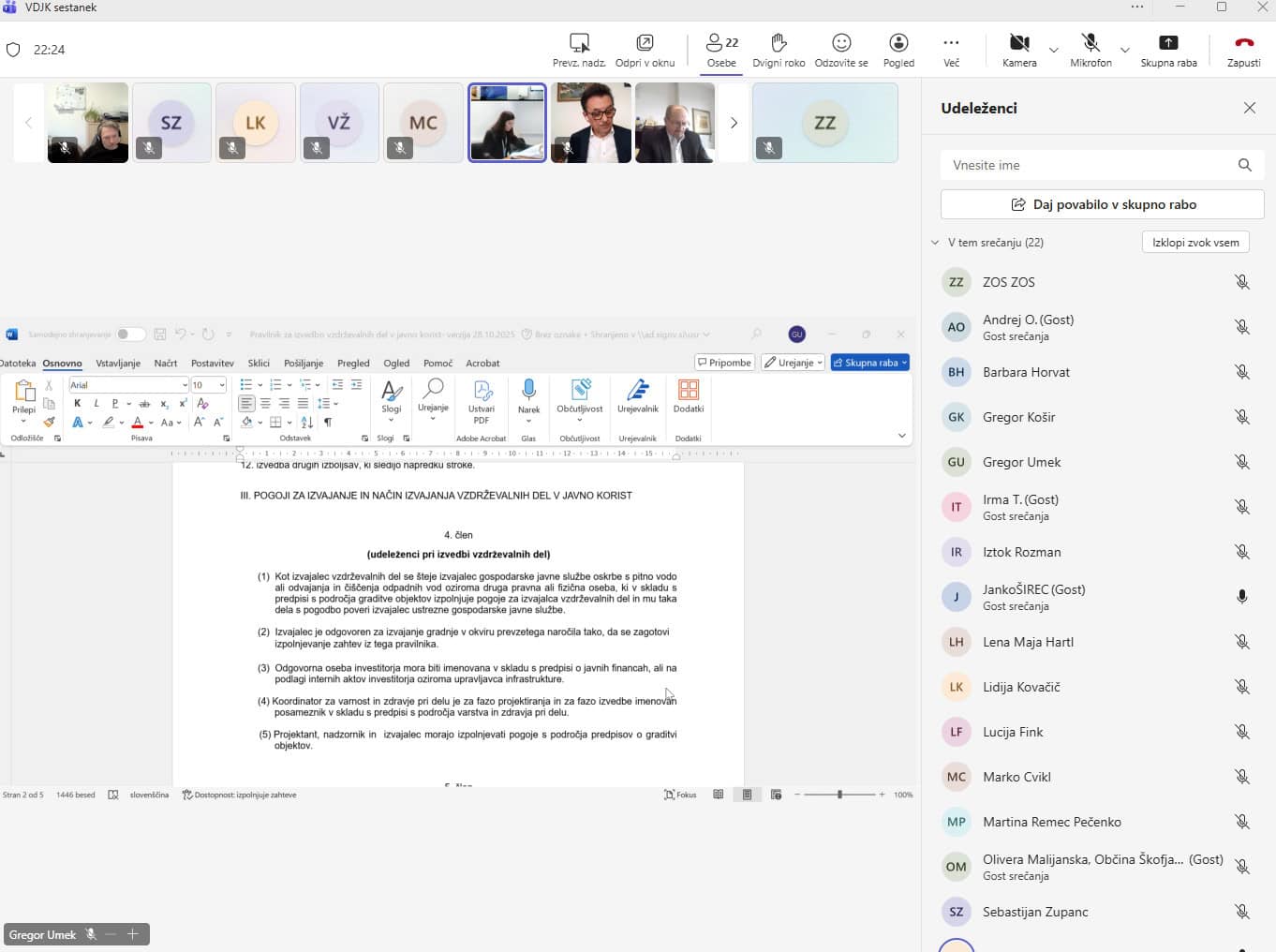Image resolution: width=1276 pixels, height=952 pixels.
Task: Toggle the participants panel with Osebe
Action: click(x=721, y=44)
